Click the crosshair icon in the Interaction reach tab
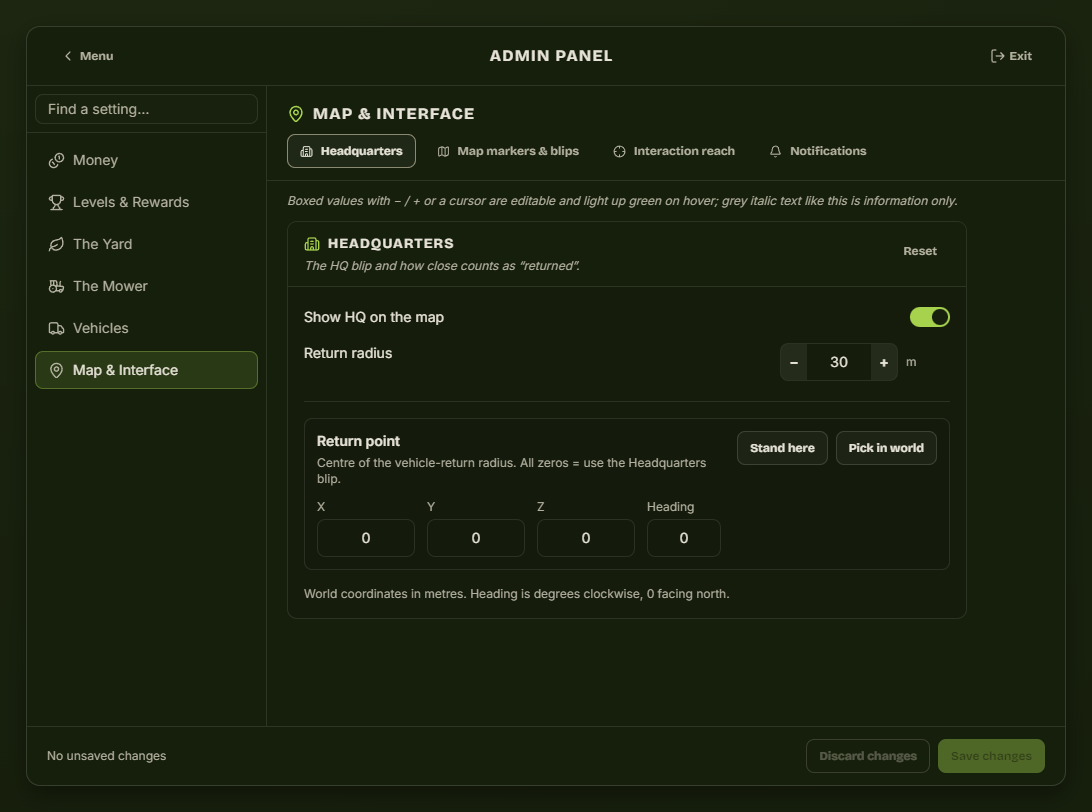Image resolution: width=1092 pixels, height=812 pixels. point(619,151)
